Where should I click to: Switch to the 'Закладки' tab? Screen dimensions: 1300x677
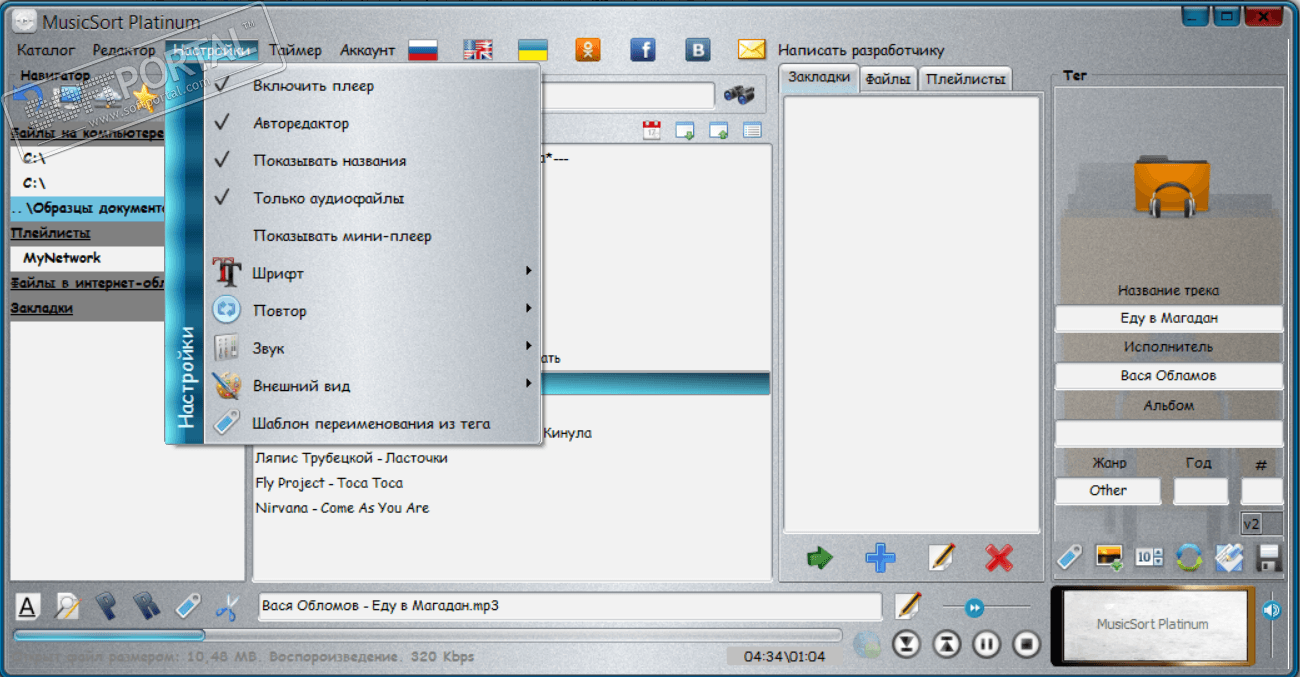pos(819,78)
